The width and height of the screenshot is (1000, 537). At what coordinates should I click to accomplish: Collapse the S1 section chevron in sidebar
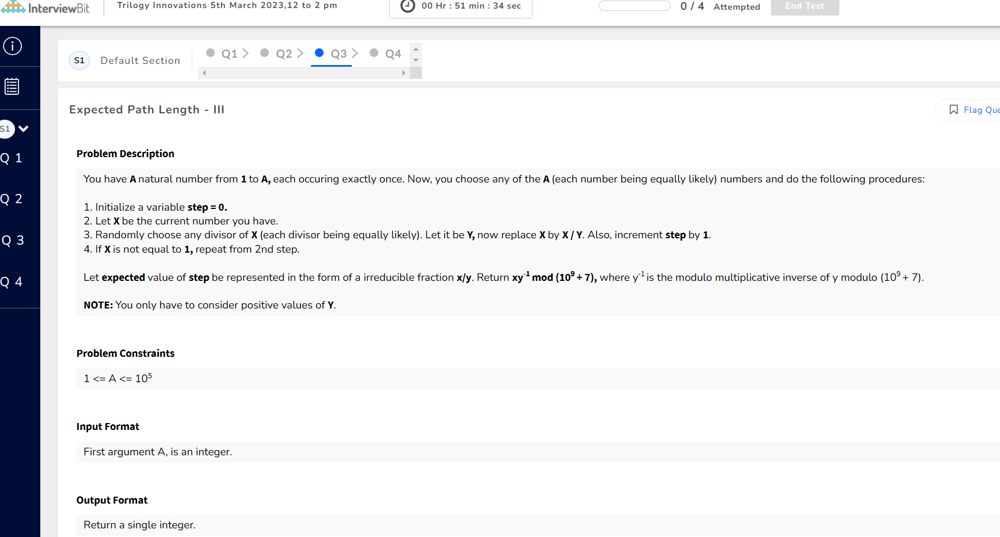pyautogui.click(x=23, y=129)
